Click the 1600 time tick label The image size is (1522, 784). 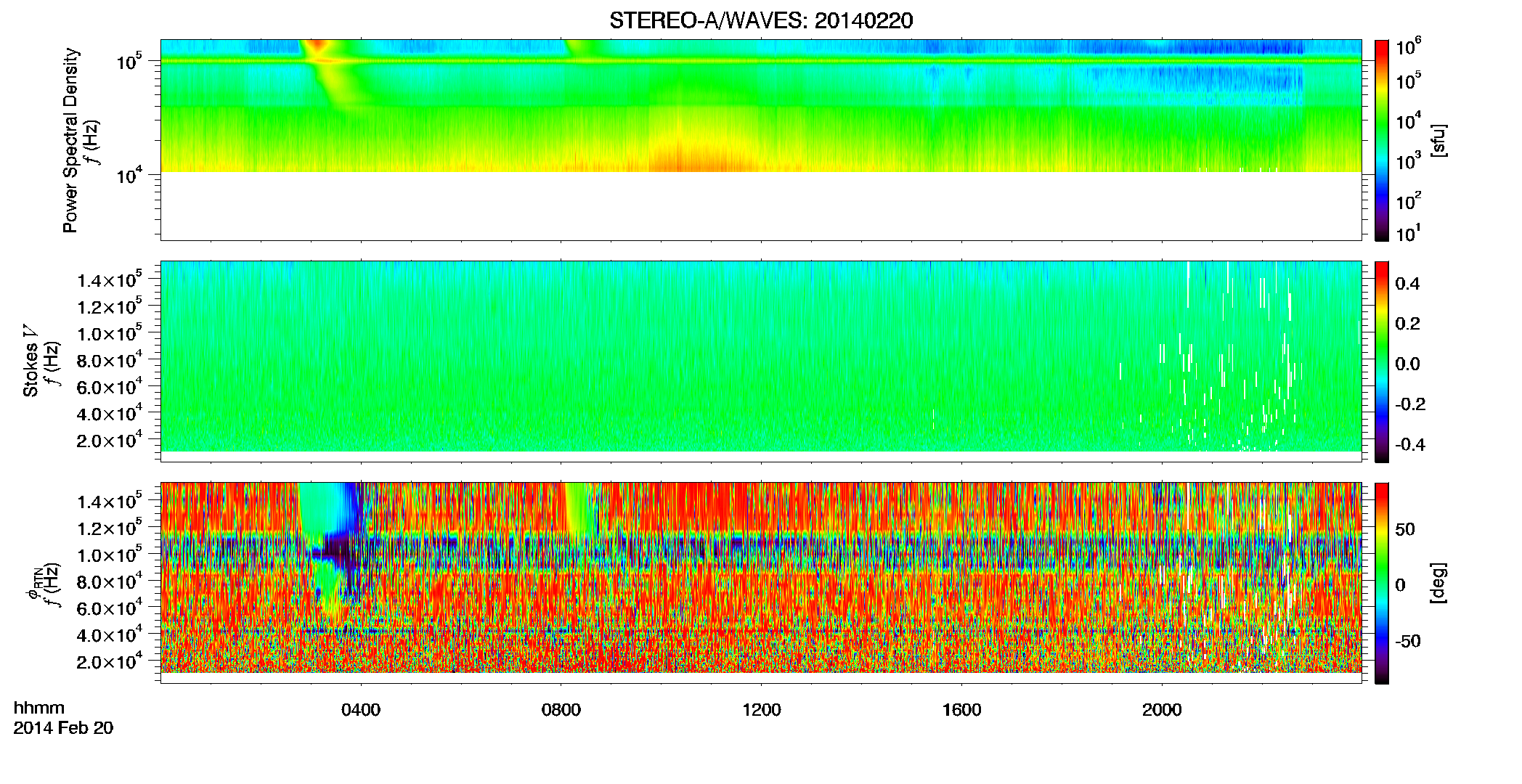pos(962,710)
